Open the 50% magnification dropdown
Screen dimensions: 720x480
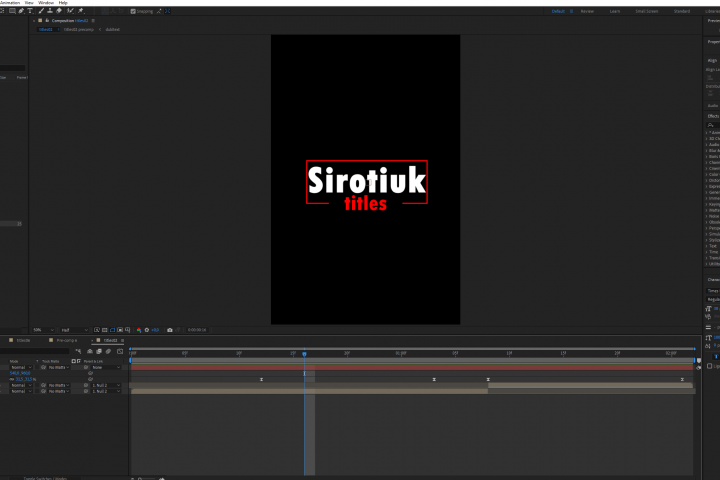[43, 330]
